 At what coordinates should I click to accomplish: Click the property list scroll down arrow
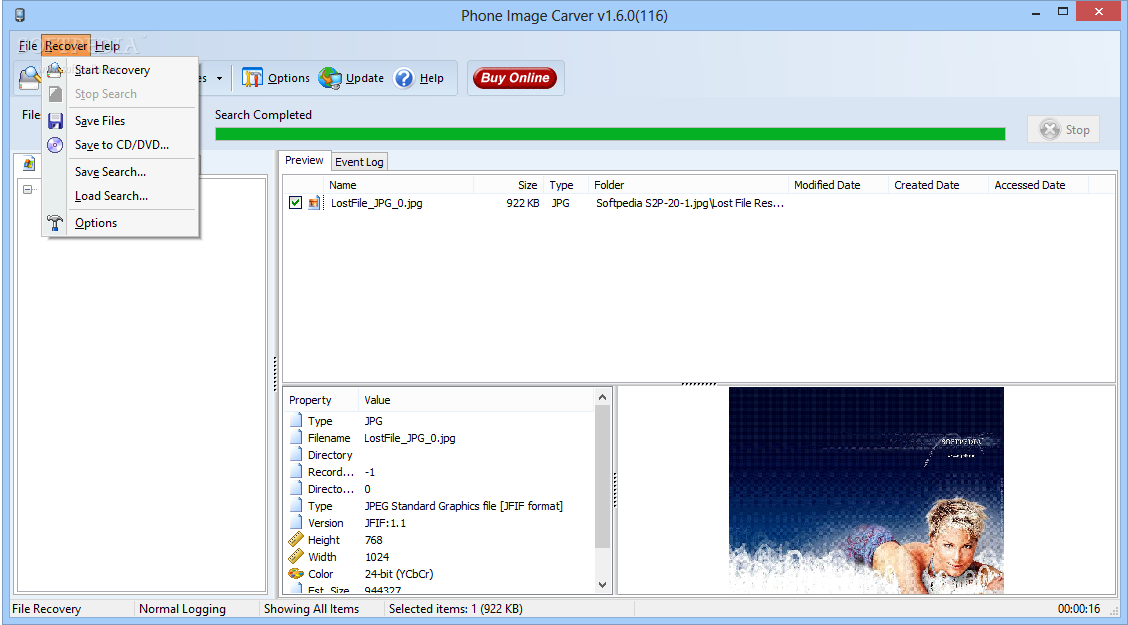point(603,585)
